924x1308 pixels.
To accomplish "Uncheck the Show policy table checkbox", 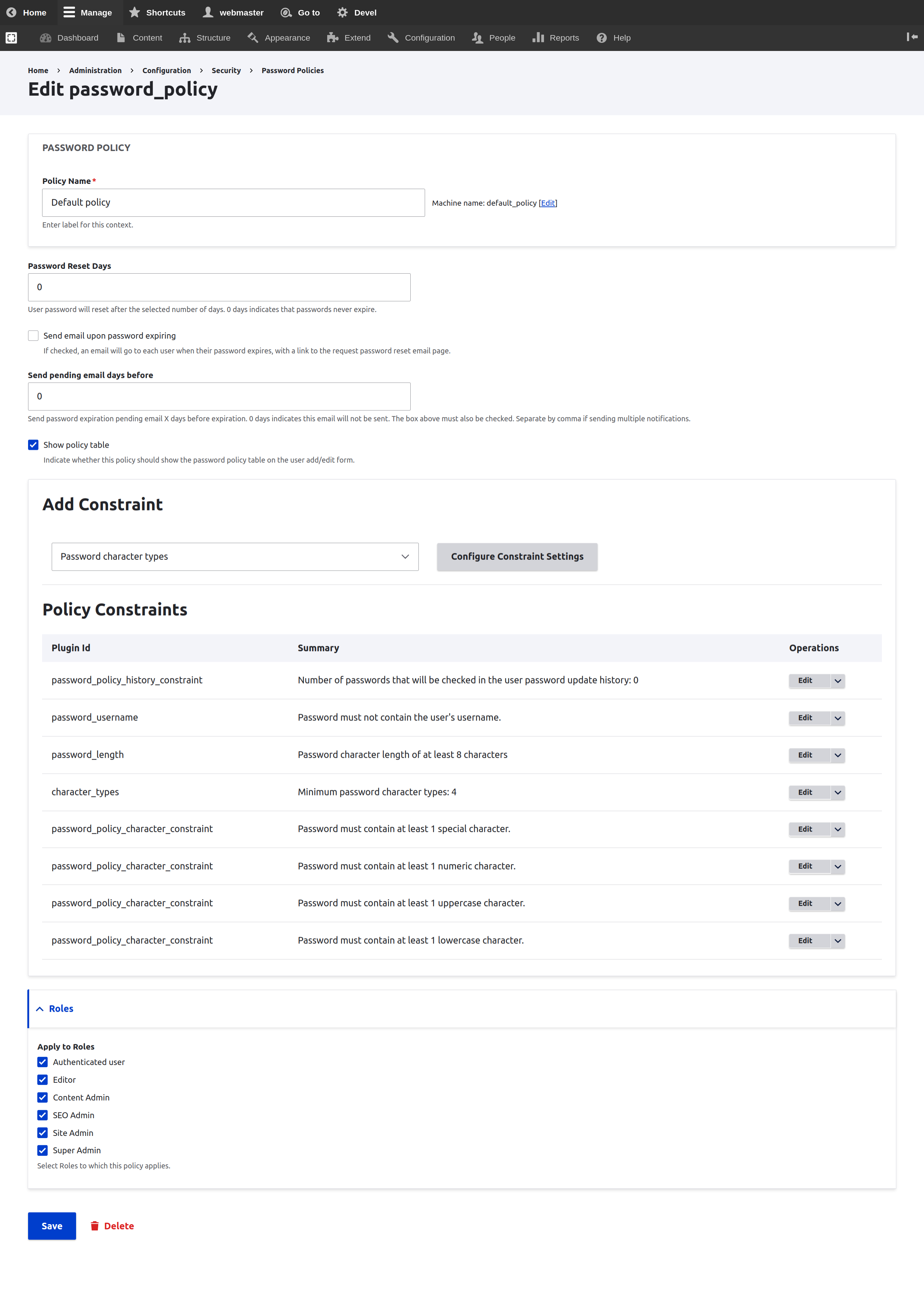I will pos(33,445).
